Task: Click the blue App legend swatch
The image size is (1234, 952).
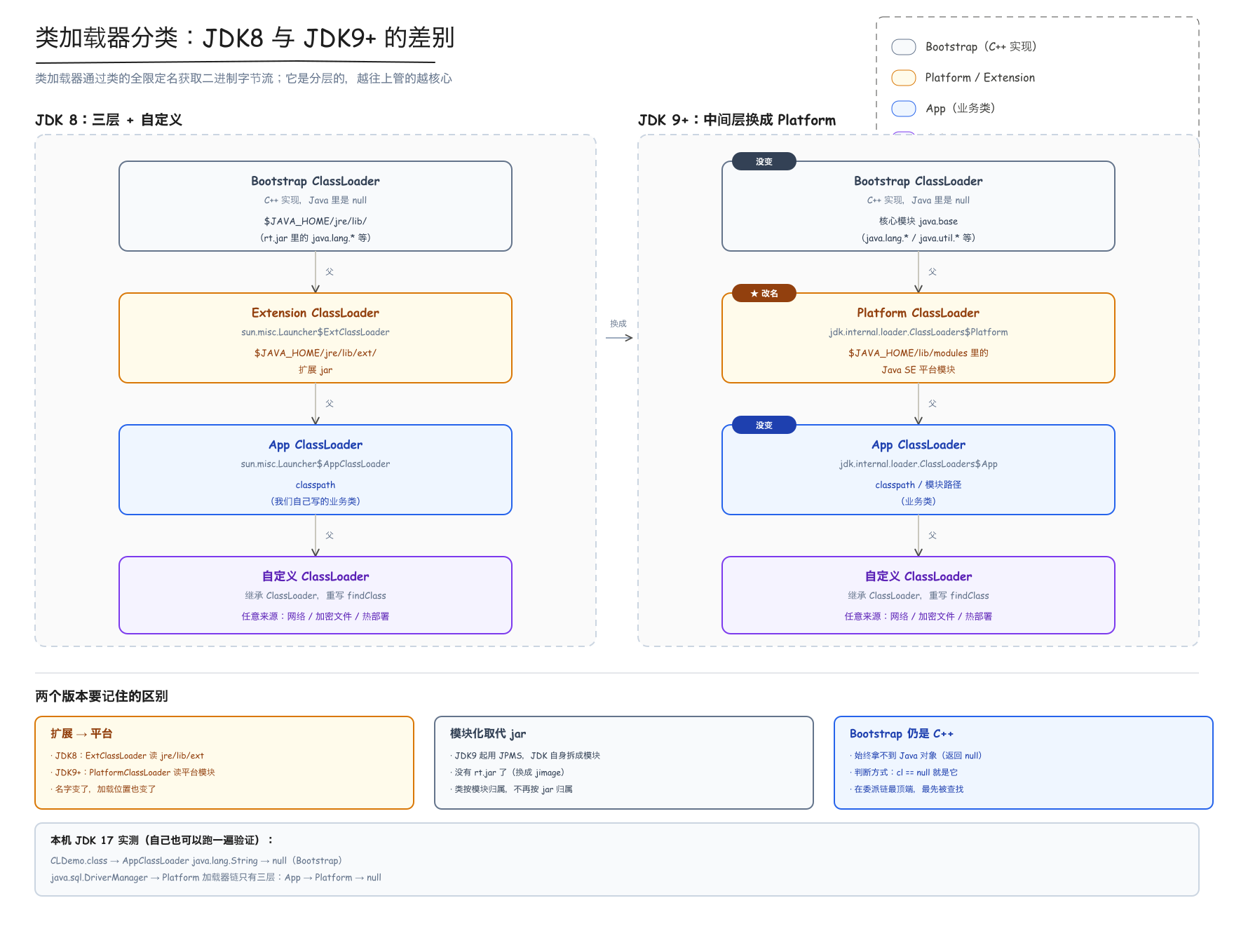Action: click(903, 109)
